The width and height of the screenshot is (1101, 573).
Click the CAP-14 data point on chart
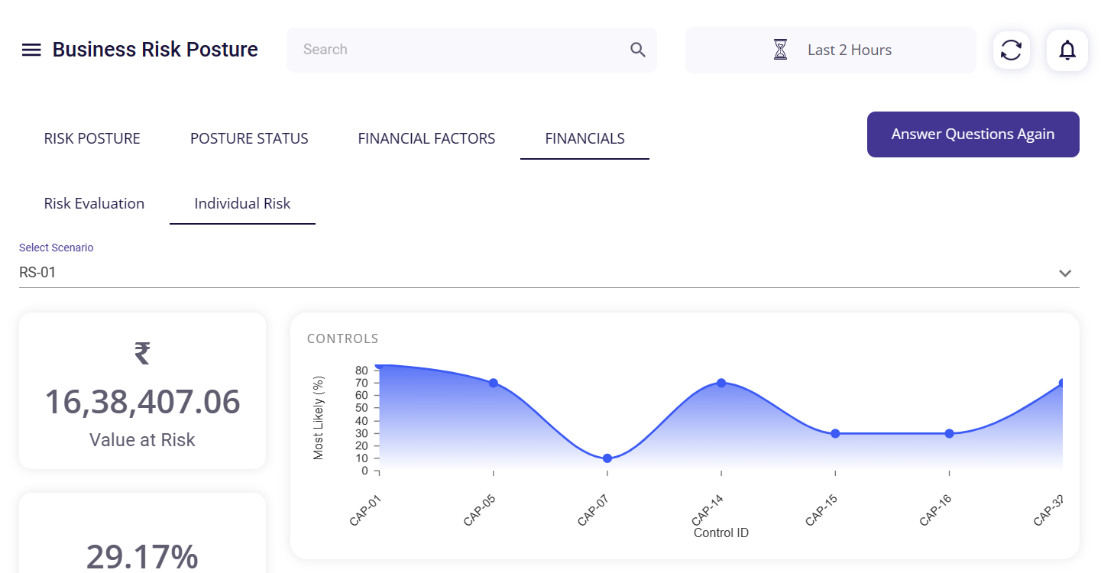[721, 383]
